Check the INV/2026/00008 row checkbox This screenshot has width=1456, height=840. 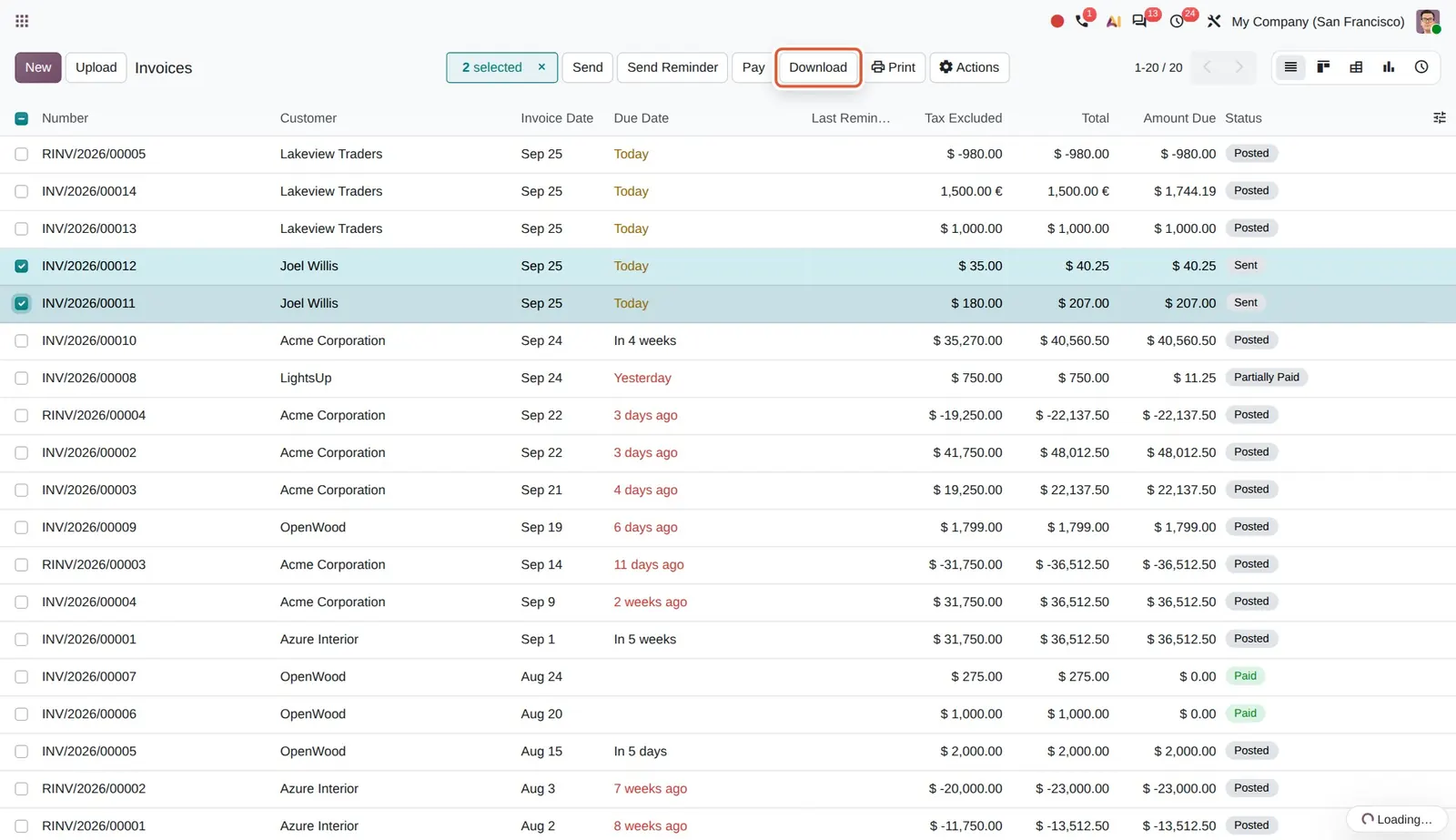pos(22,379)
